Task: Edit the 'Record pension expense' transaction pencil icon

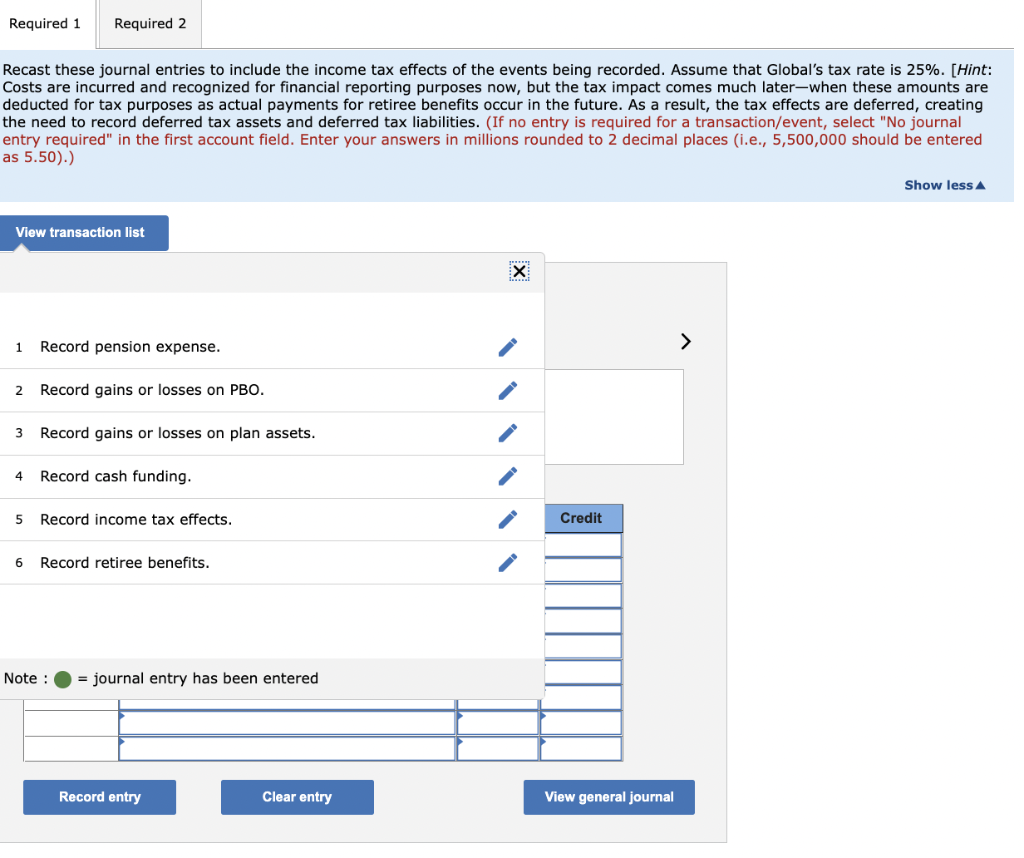Action: [508, 347]
